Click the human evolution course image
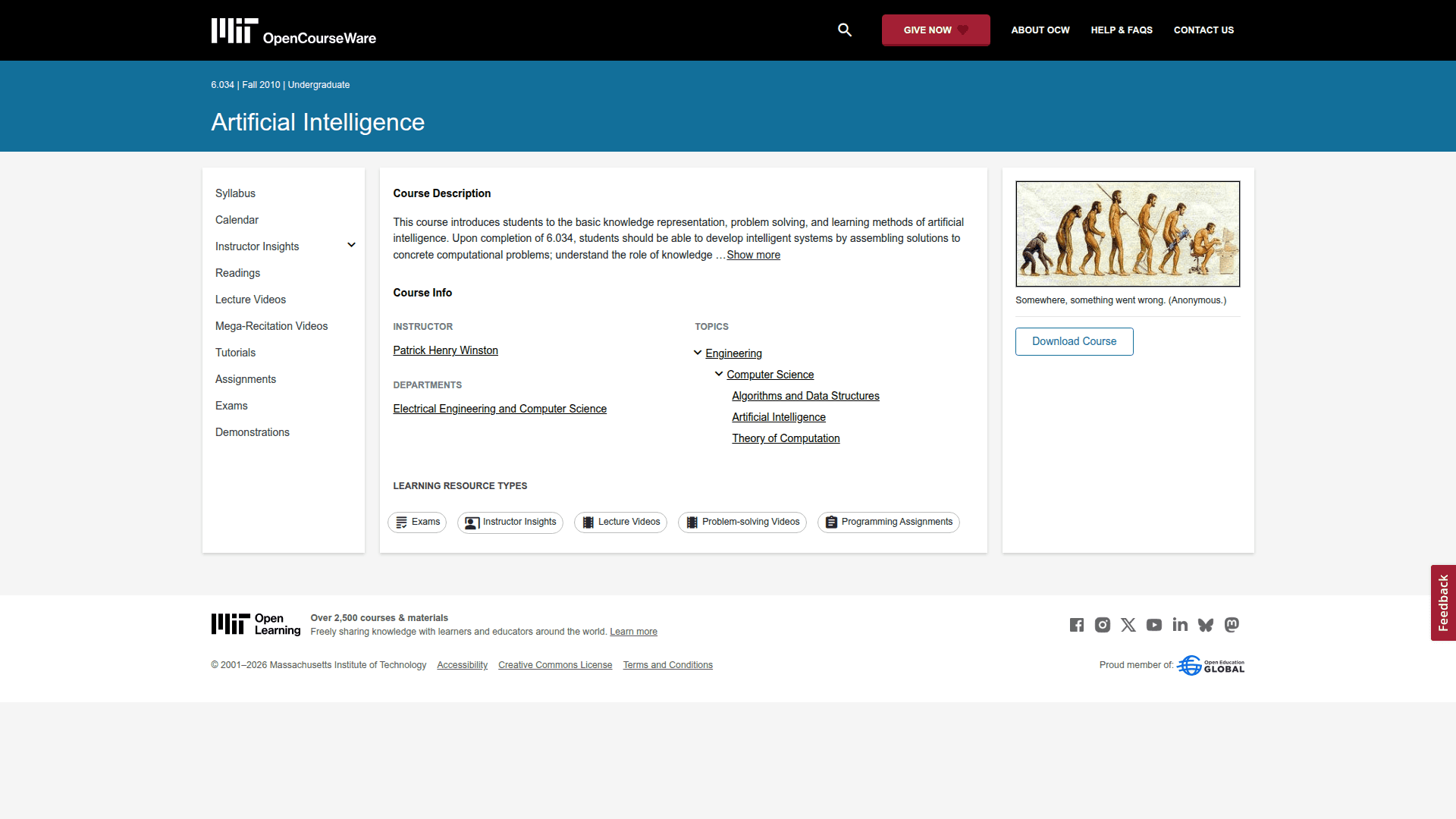Screen dimensions: 1456x819 point(1127,234)
